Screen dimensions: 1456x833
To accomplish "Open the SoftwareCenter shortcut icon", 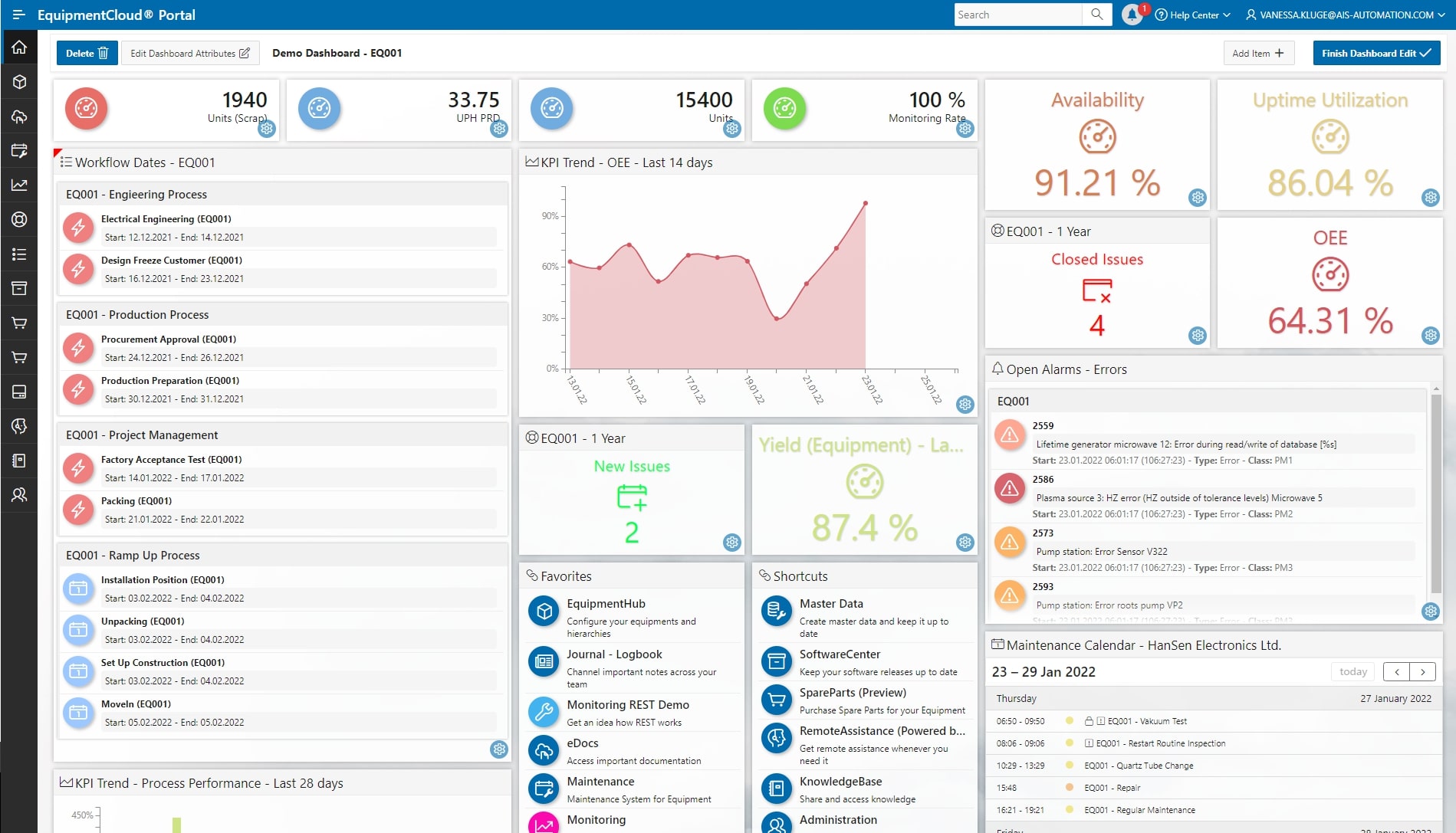I will [x=776, y=661].
